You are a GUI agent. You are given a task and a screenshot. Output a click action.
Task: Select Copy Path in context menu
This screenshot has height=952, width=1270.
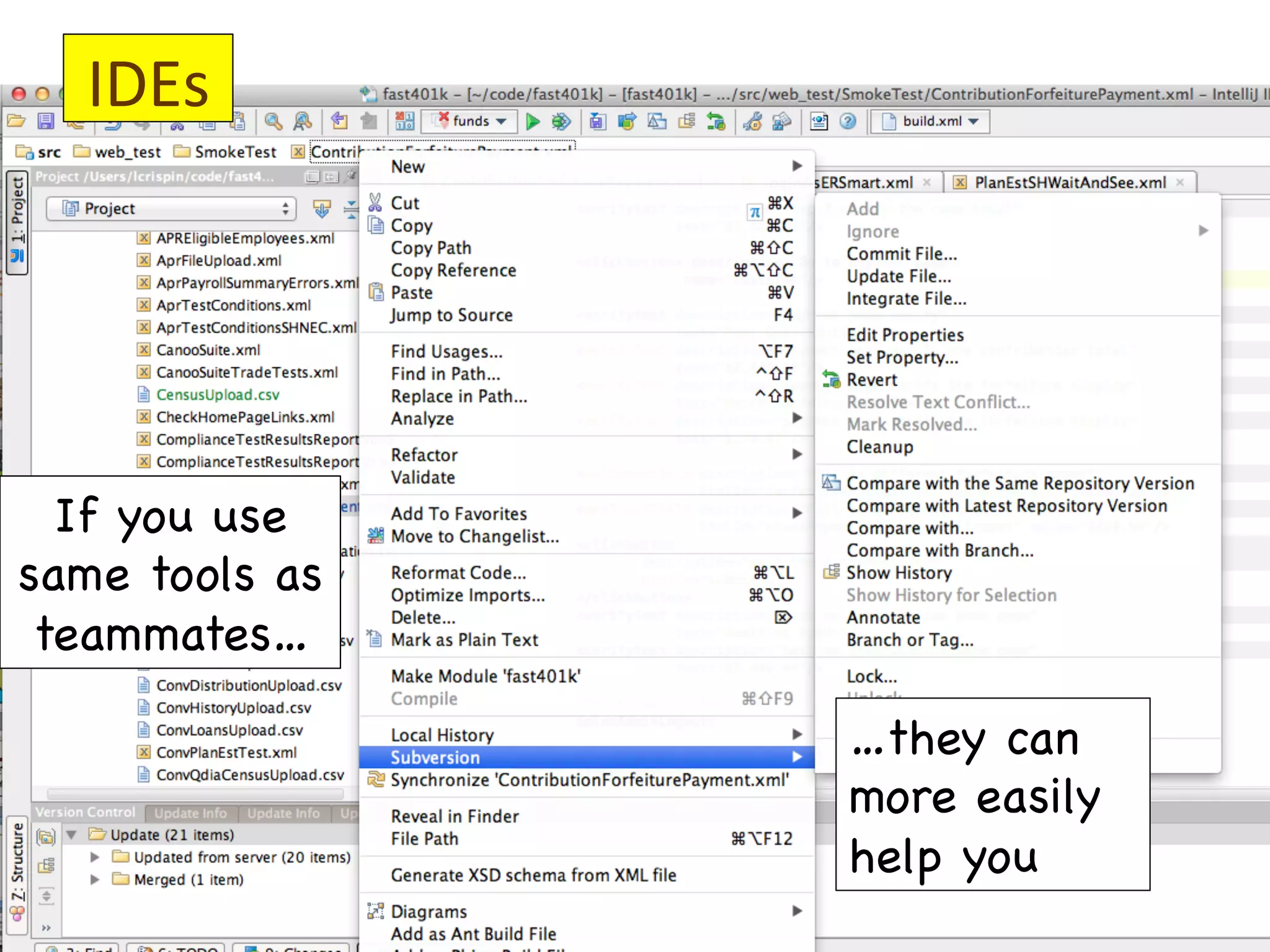pyautogui.click(x=587, y=248)
